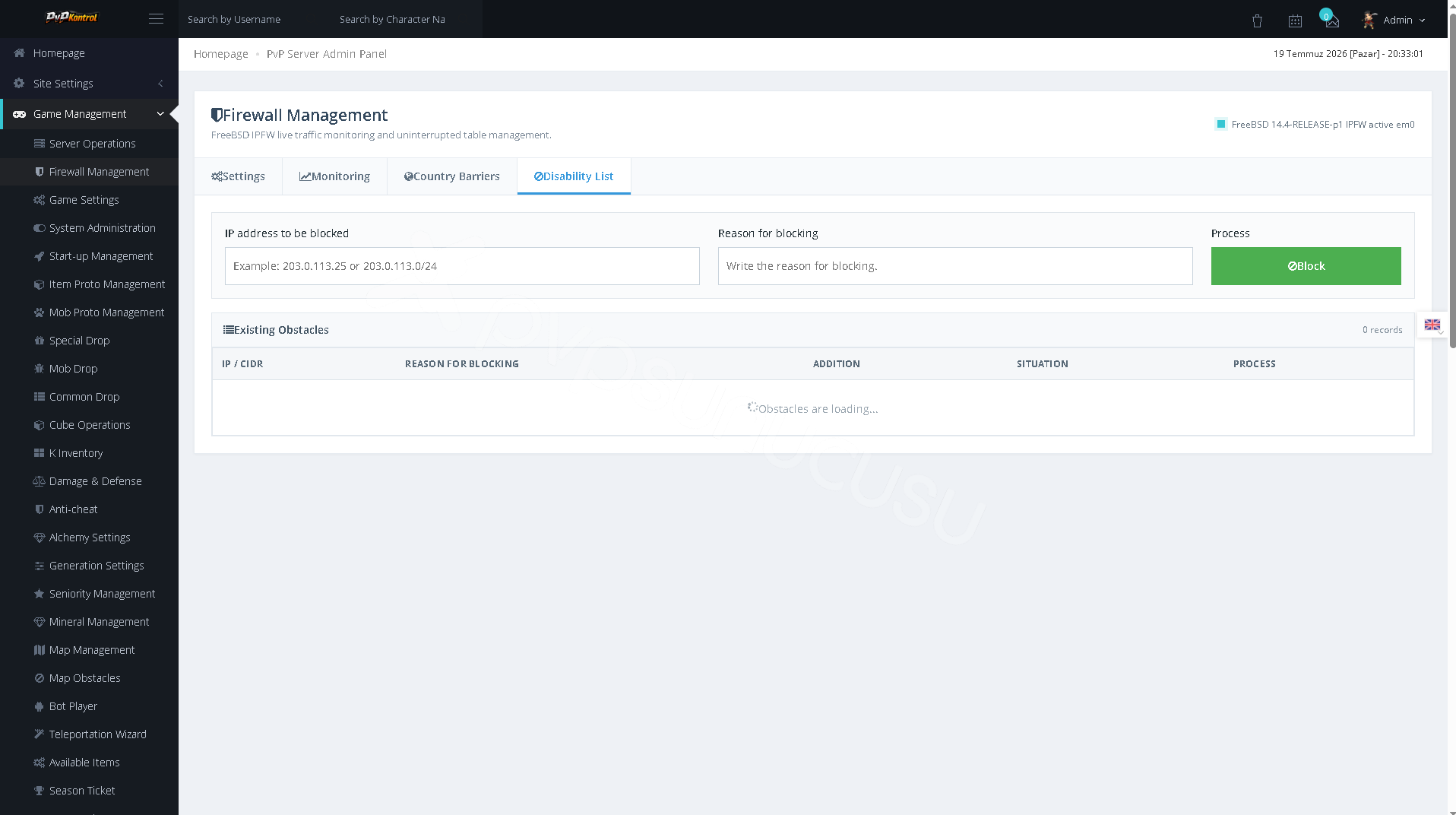1456x815 pixels.
Task: Click the 0 records counter
Action: [1382, 330]
